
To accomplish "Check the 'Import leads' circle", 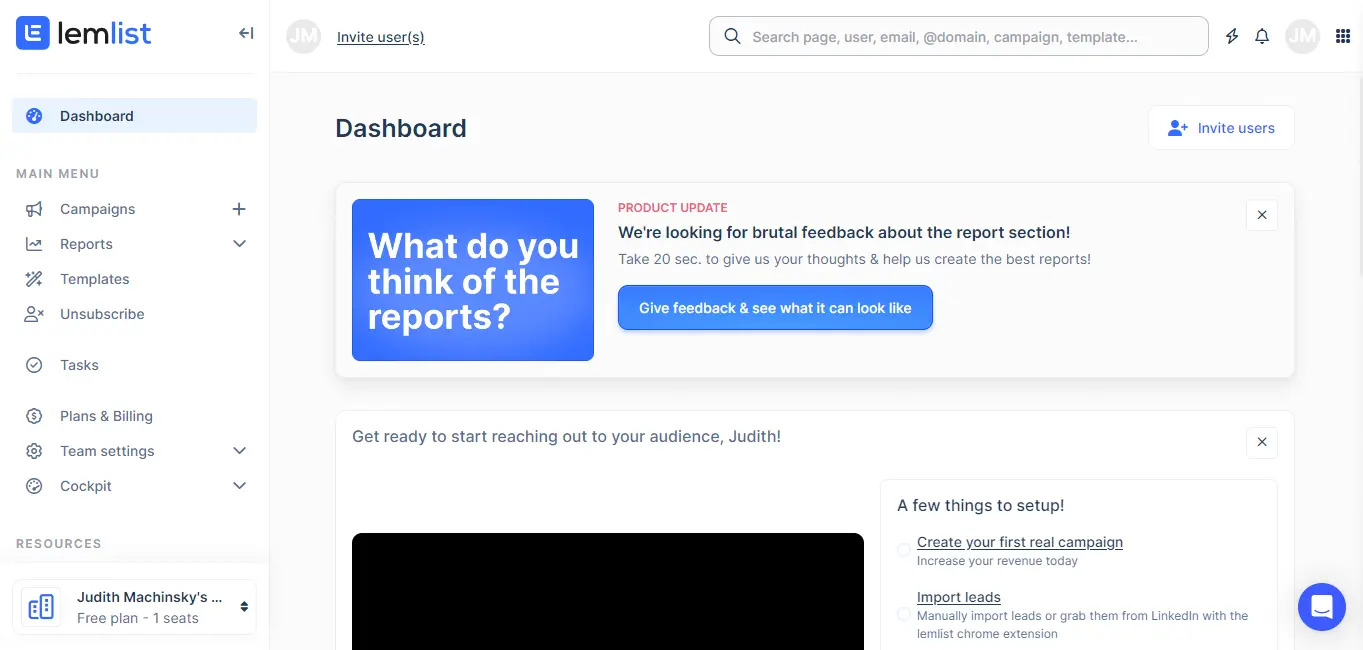I will [904, 614].
